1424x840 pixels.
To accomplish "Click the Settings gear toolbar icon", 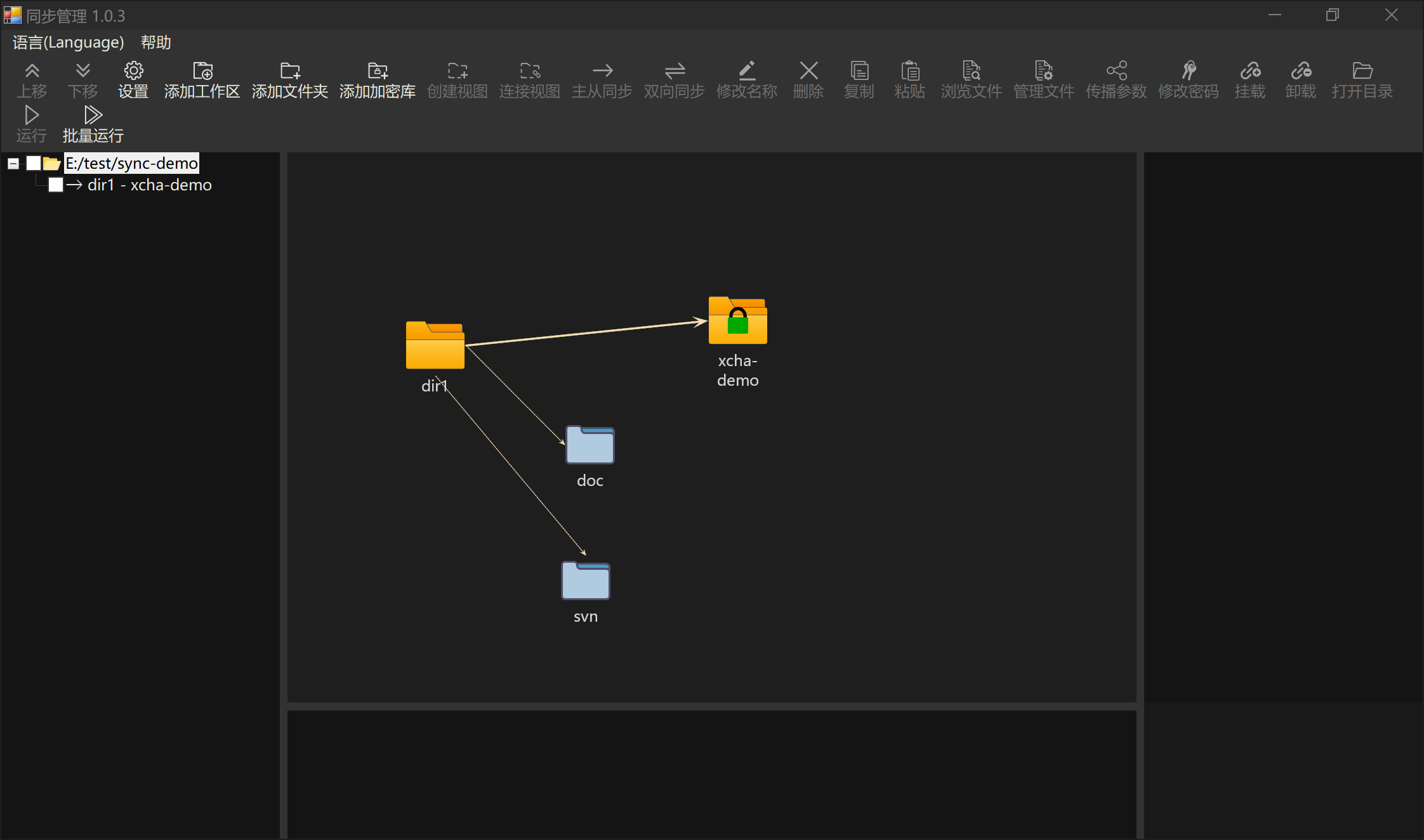I will (x=133, y=71).
